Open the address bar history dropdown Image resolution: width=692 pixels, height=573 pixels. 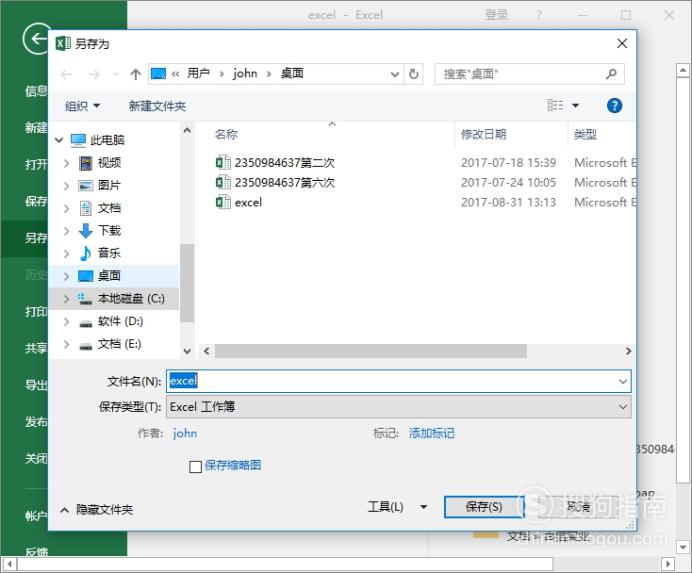(395, 74)
